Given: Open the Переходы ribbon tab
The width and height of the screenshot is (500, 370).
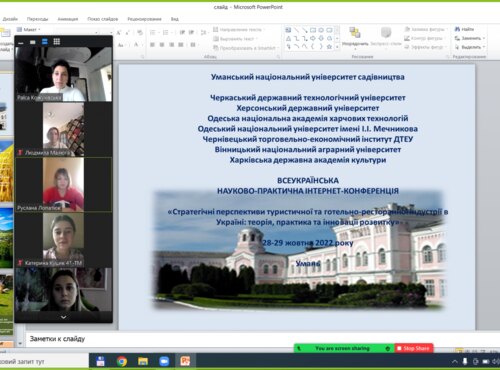Looking at the screenshot, I should tap(37, 19).
